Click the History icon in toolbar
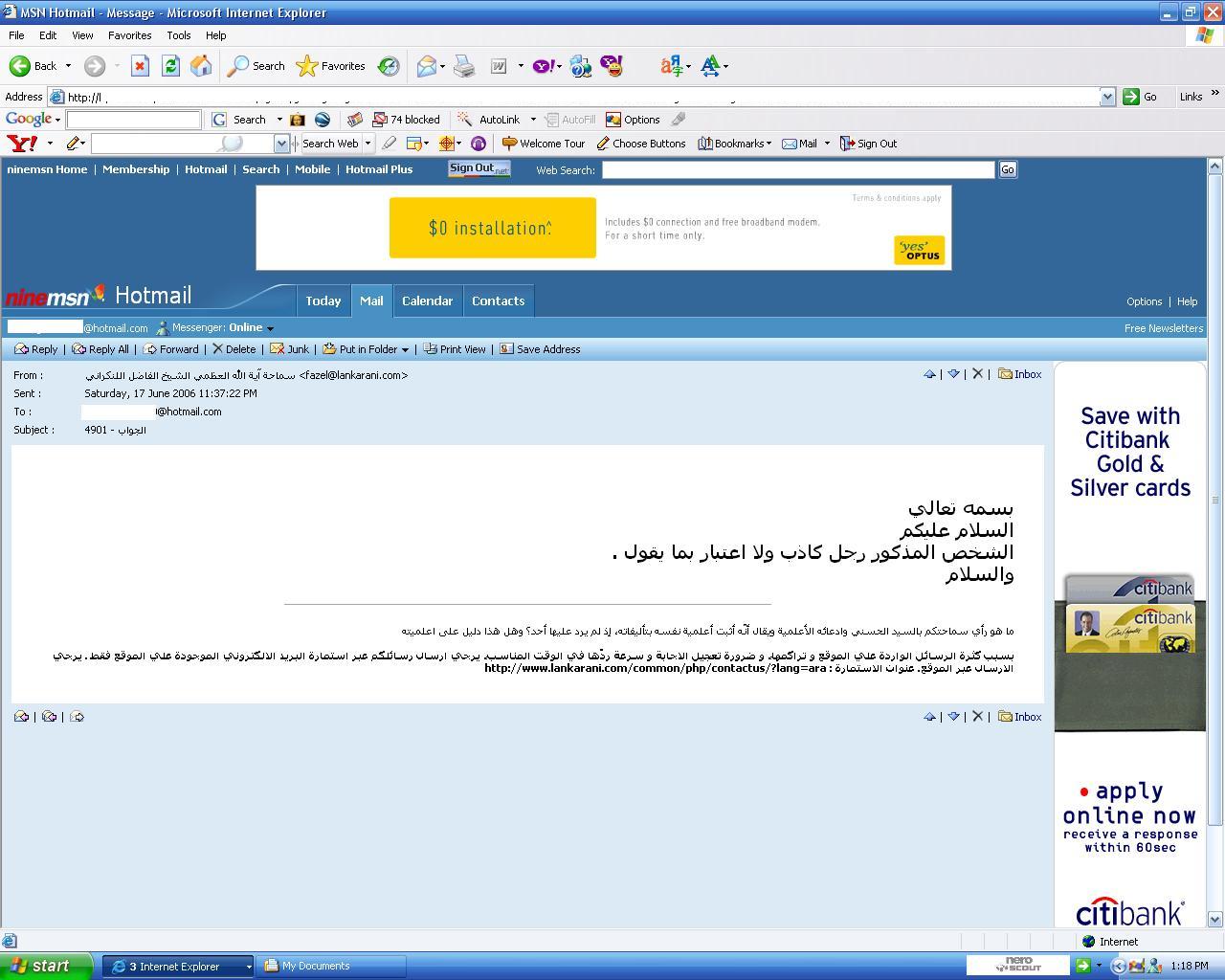1225x980 pixels. (x=389, y=66)
